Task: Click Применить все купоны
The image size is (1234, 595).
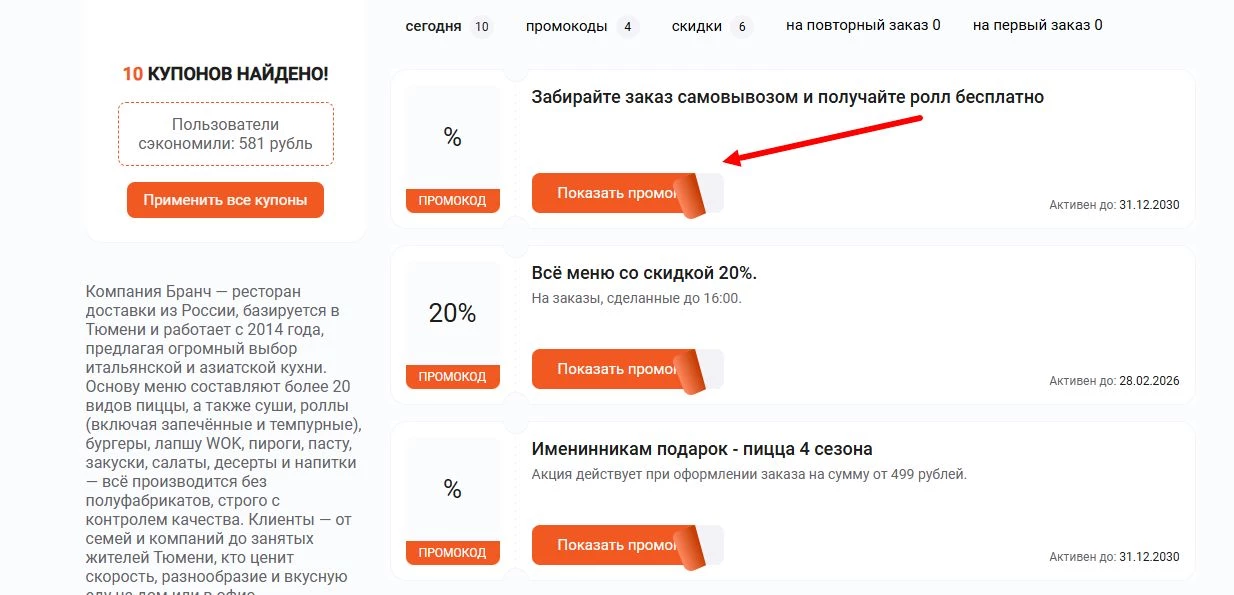Action: coord(224,199)
